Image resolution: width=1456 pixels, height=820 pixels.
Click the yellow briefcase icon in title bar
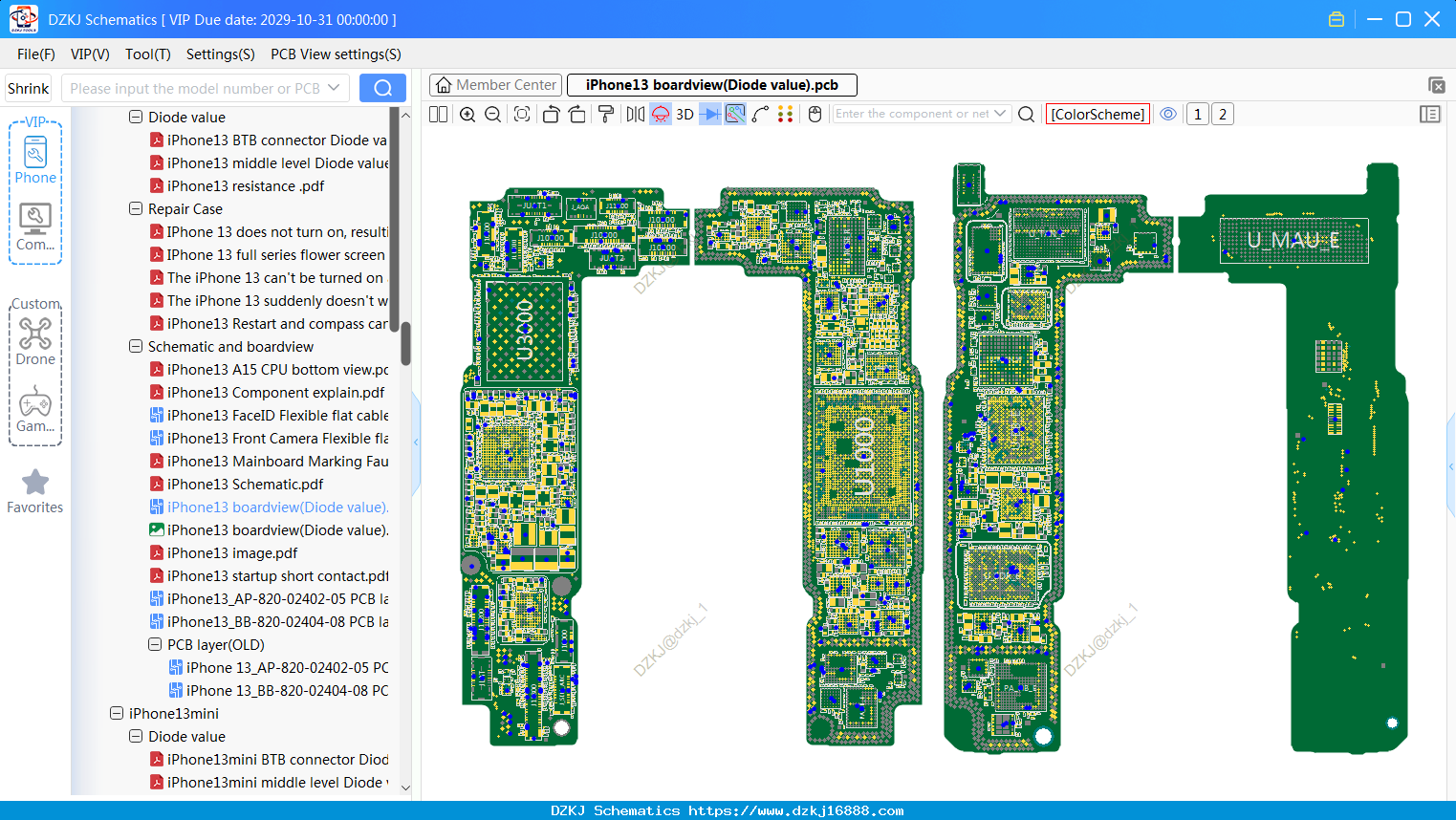[1336, 19]
